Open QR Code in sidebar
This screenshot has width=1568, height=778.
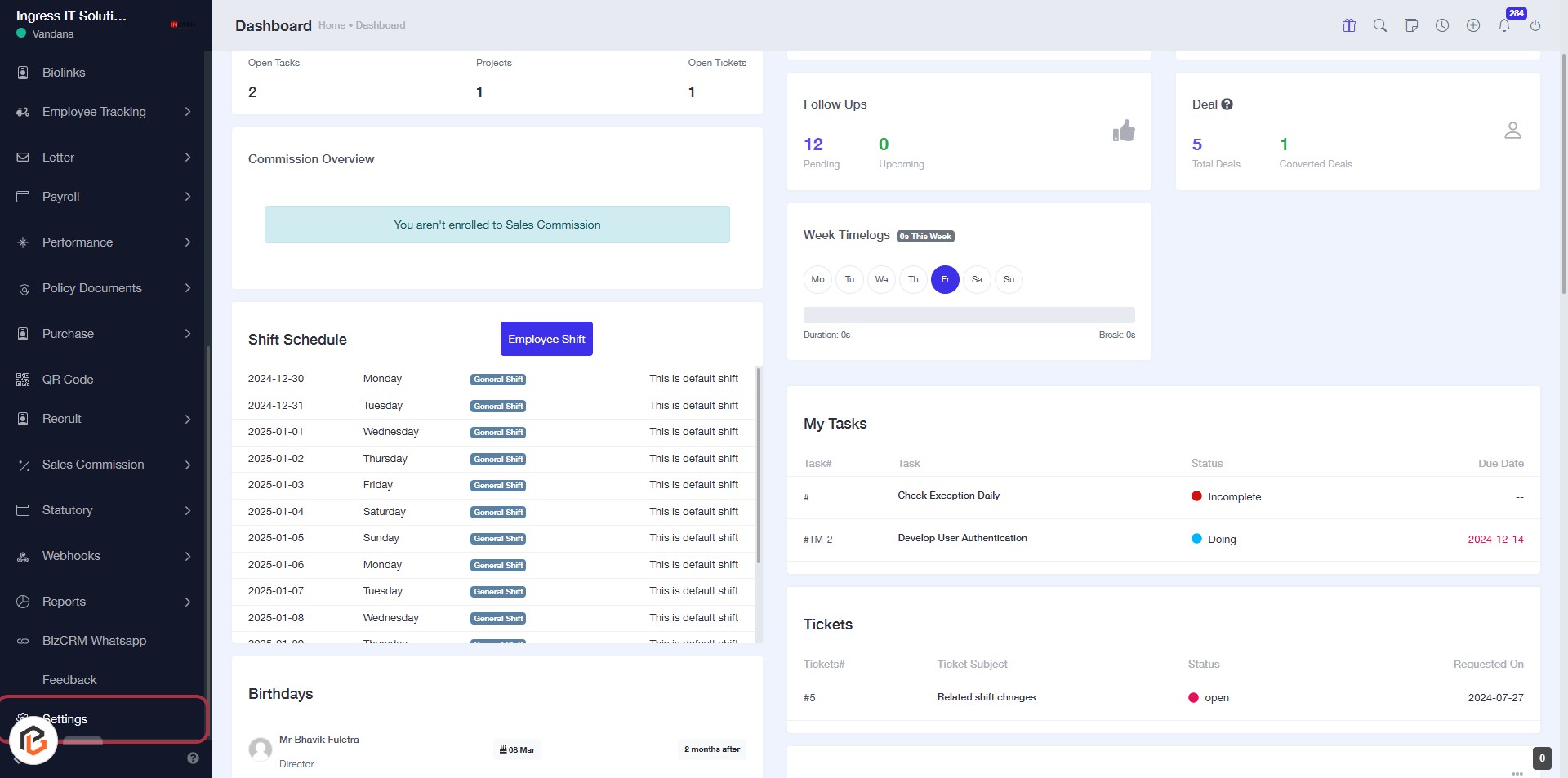[68, 380]
